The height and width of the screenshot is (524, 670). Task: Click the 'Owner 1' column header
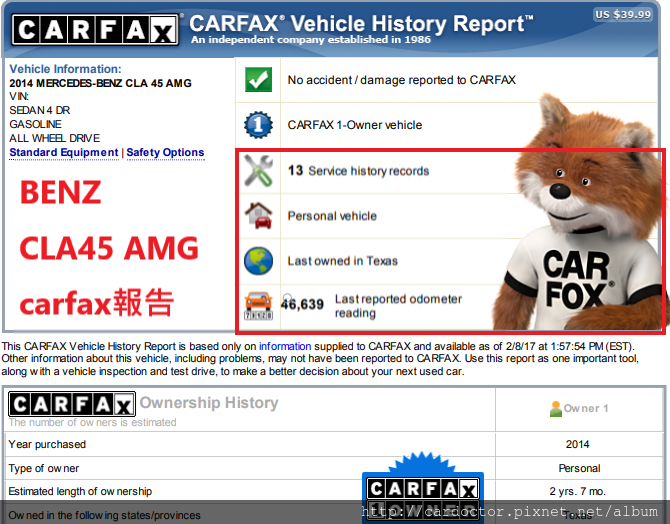[586, 409]
